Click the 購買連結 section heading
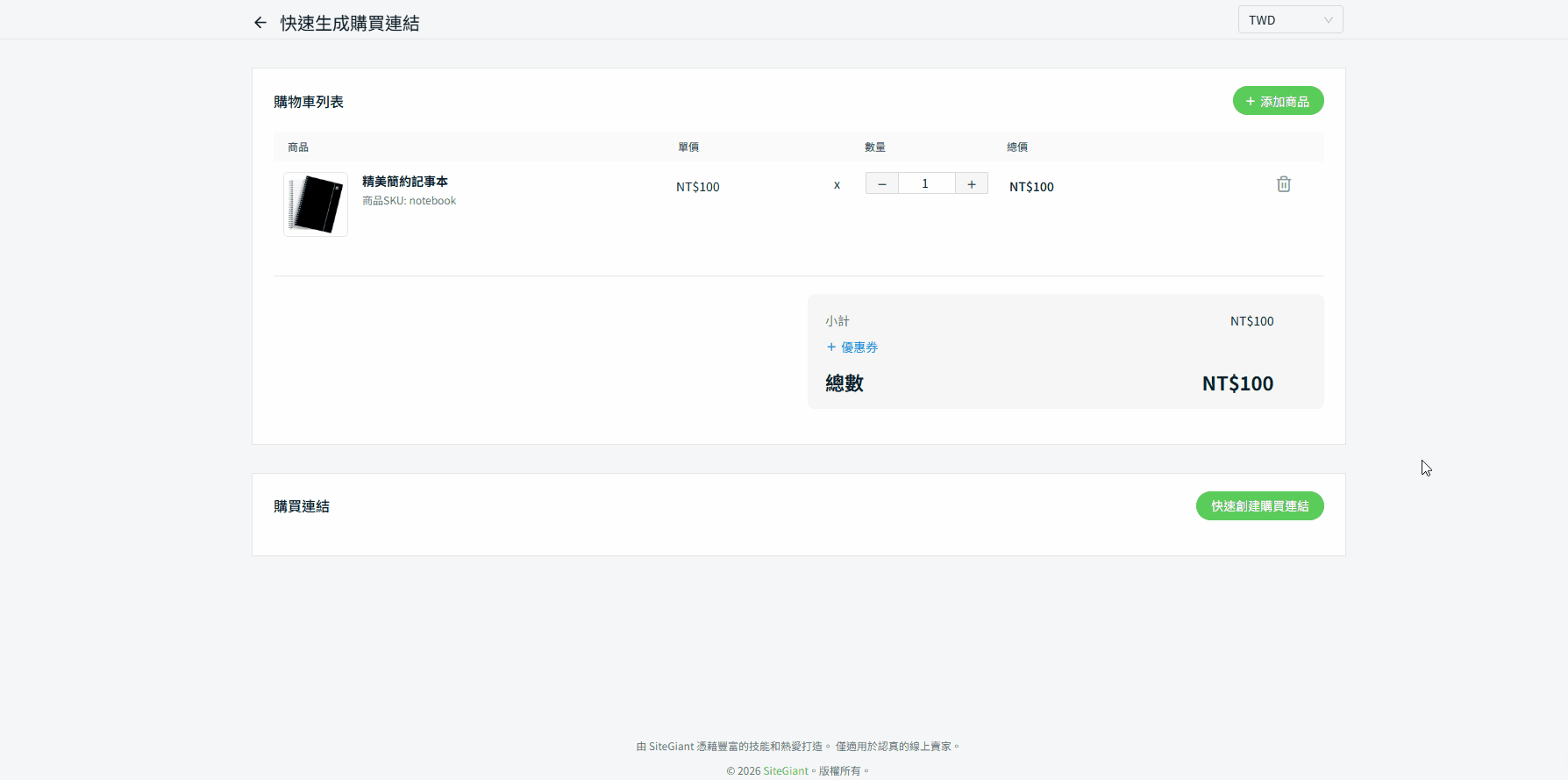This screenshot has height=780, width=1568. click(302, 506)
